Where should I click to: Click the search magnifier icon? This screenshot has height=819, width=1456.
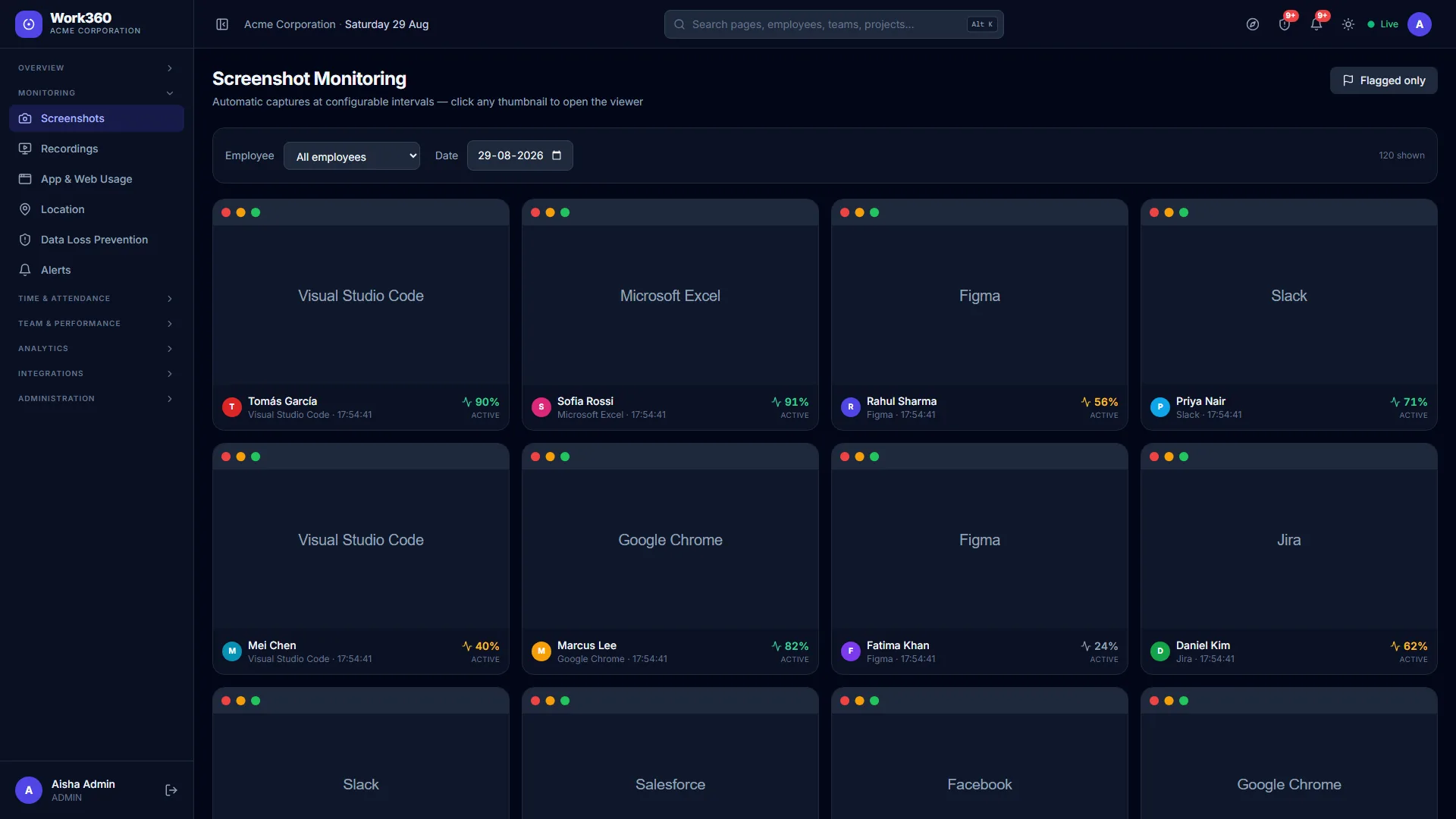[x=679, y=24]
